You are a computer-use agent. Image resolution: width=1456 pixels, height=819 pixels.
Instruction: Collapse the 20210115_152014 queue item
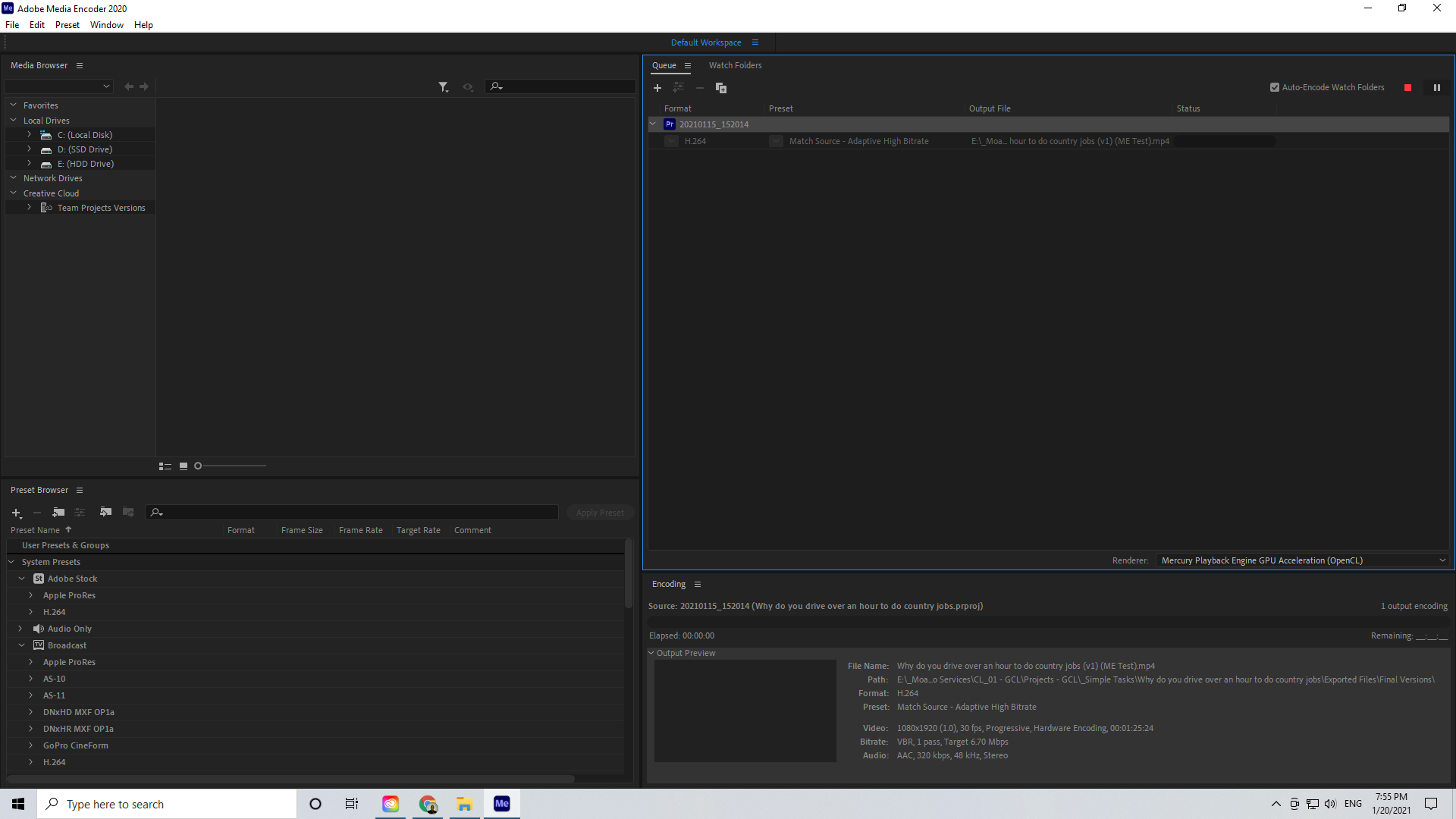[x=653, y=124]
